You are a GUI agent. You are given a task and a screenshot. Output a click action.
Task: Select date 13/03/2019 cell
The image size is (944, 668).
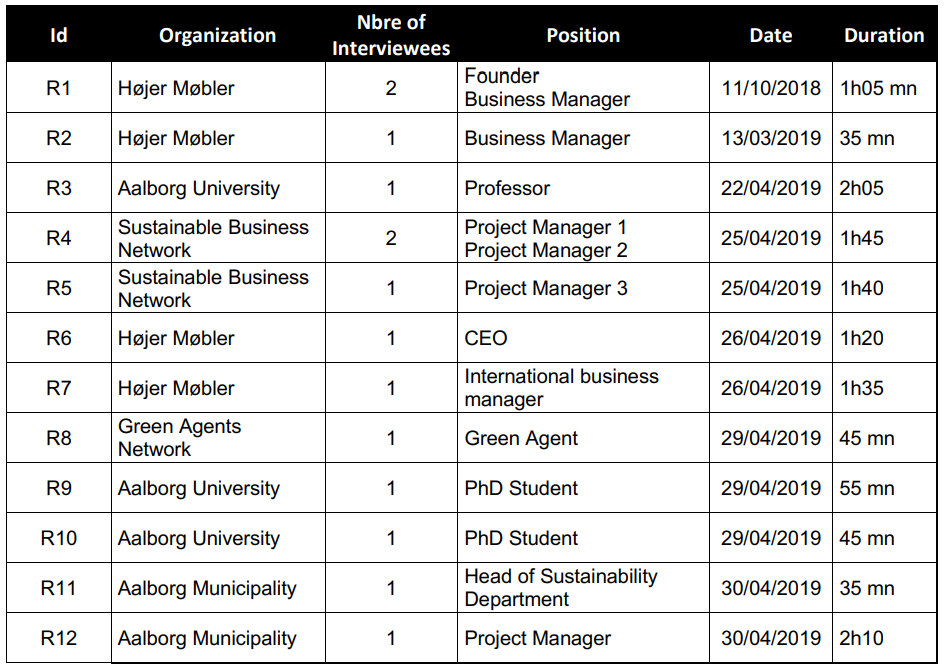[x=771, y=138]
